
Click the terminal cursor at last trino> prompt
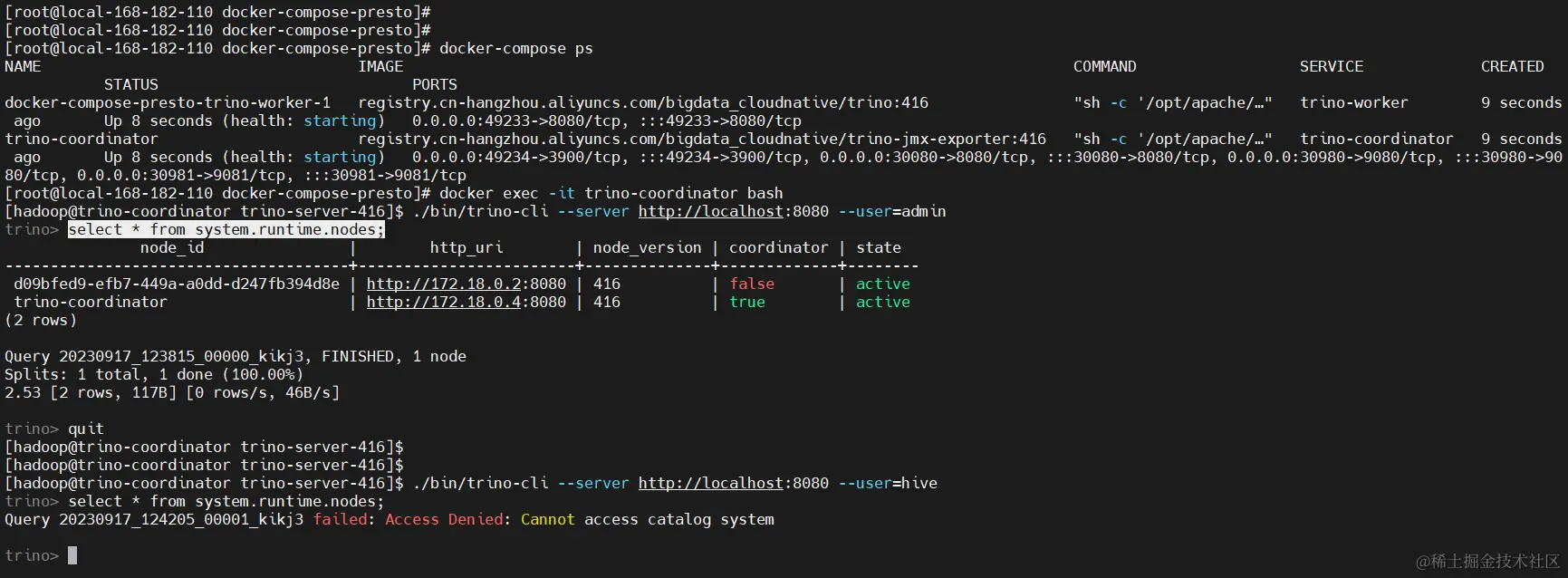(x=72, y=555)
